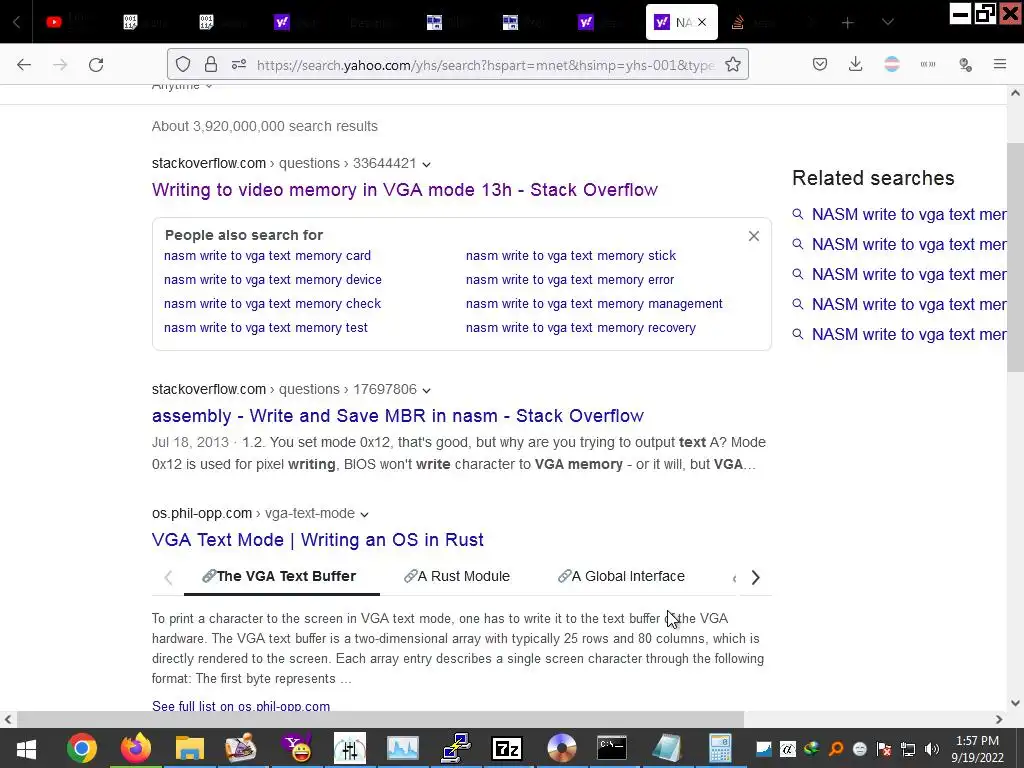
Task: Go back using the browser back arrow
Action: coord(24,64)
